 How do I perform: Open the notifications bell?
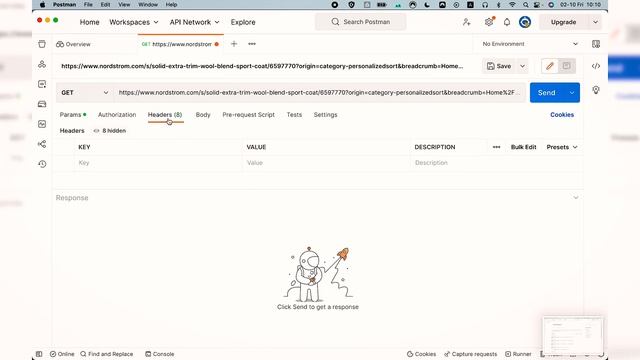pyautogui.click(x=507, y=22)
